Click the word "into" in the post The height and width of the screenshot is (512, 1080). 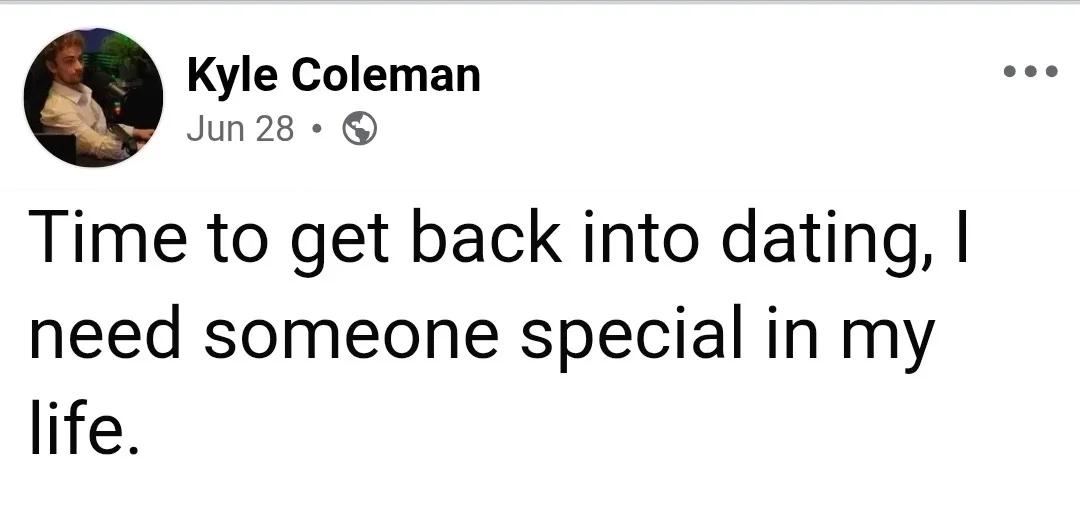pos(641,236)
